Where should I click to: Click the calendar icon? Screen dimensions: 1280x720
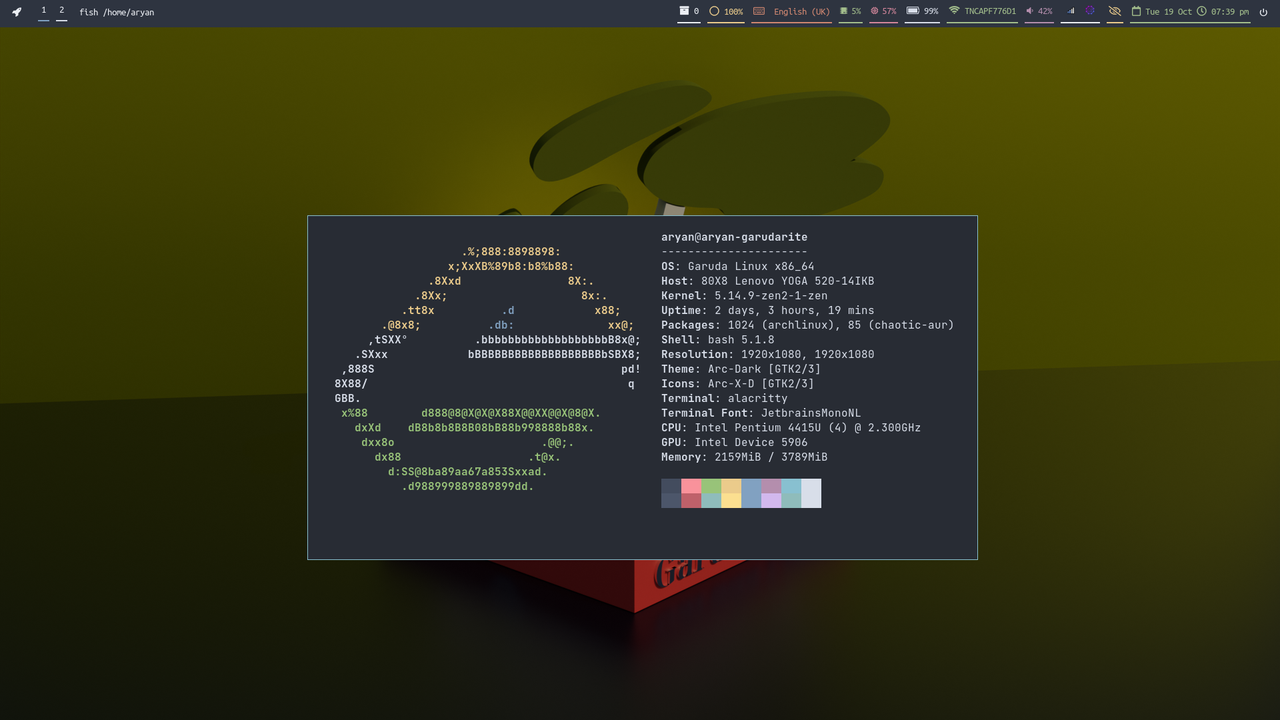(1136, 11)
